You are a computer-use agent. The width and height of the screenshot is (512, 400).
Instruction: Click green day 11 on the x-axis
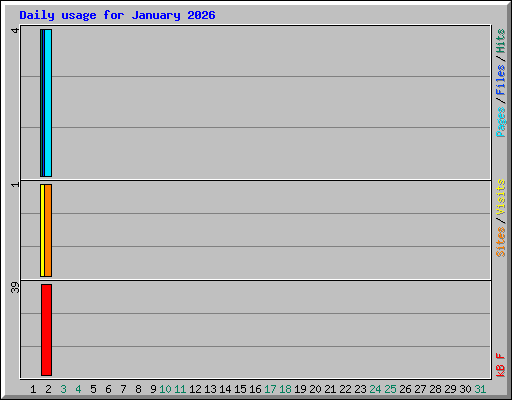point(180,389)
